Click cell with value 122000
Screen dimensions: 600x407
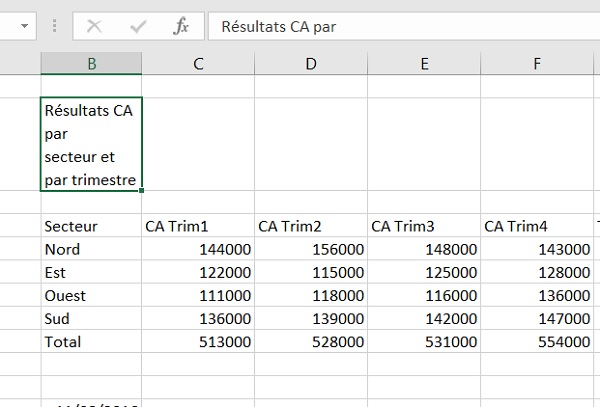click(x=198, y=272)
